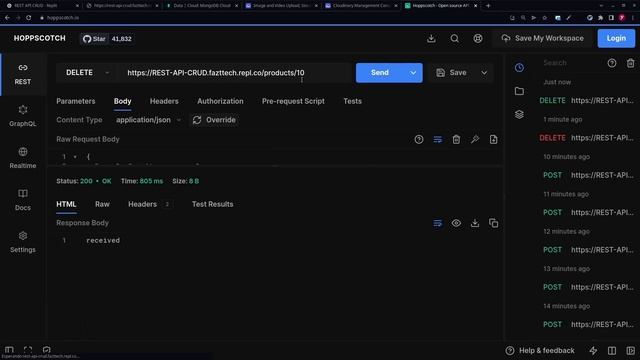This screenshot has height=360, width=640.
Task: Switch to the Hoppscotch browser tab
Action: coord(441,6)
